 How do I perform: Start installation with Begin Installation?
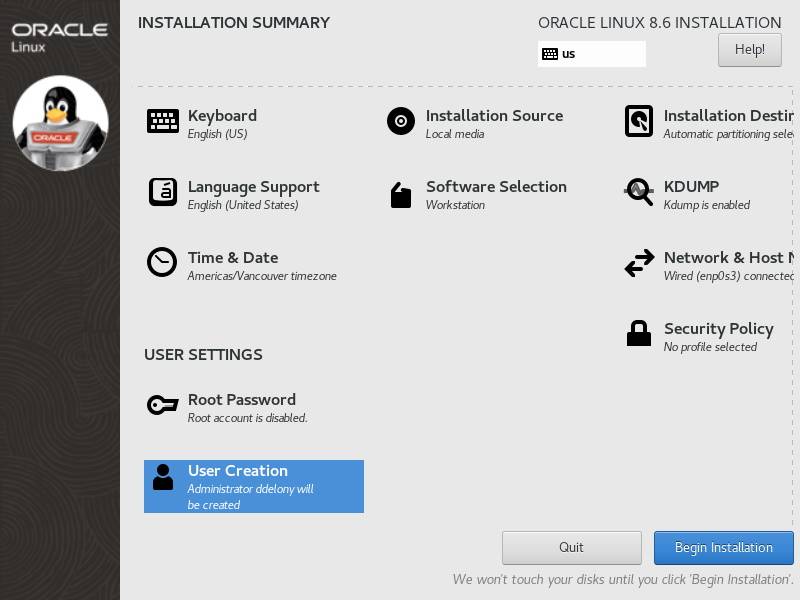pos(722,548)
